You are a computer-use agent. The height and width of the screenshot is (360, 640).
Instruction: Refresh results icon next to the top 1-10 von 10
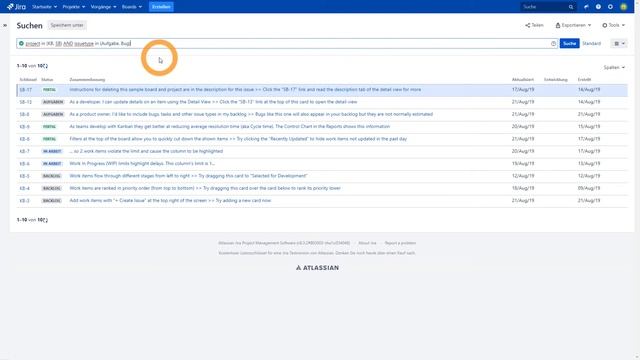coord(46,66)
